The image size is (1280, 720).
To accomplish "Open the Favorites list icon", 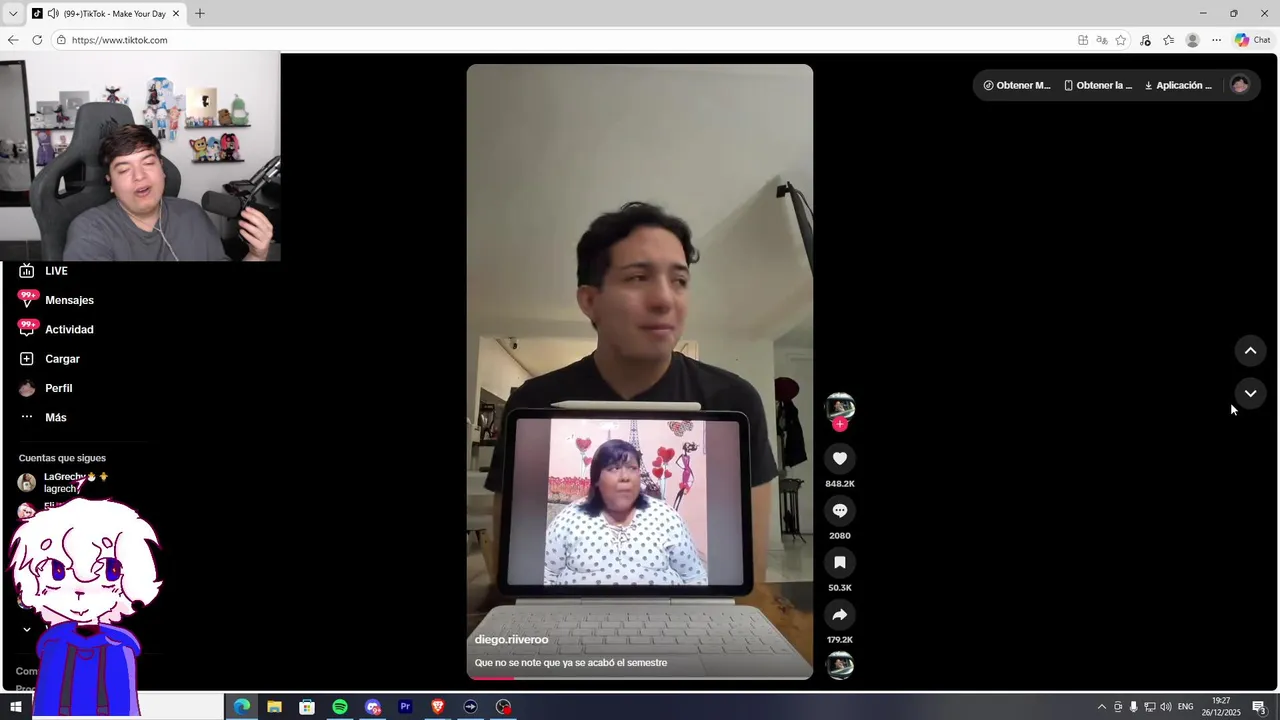I will point(1168,40).
